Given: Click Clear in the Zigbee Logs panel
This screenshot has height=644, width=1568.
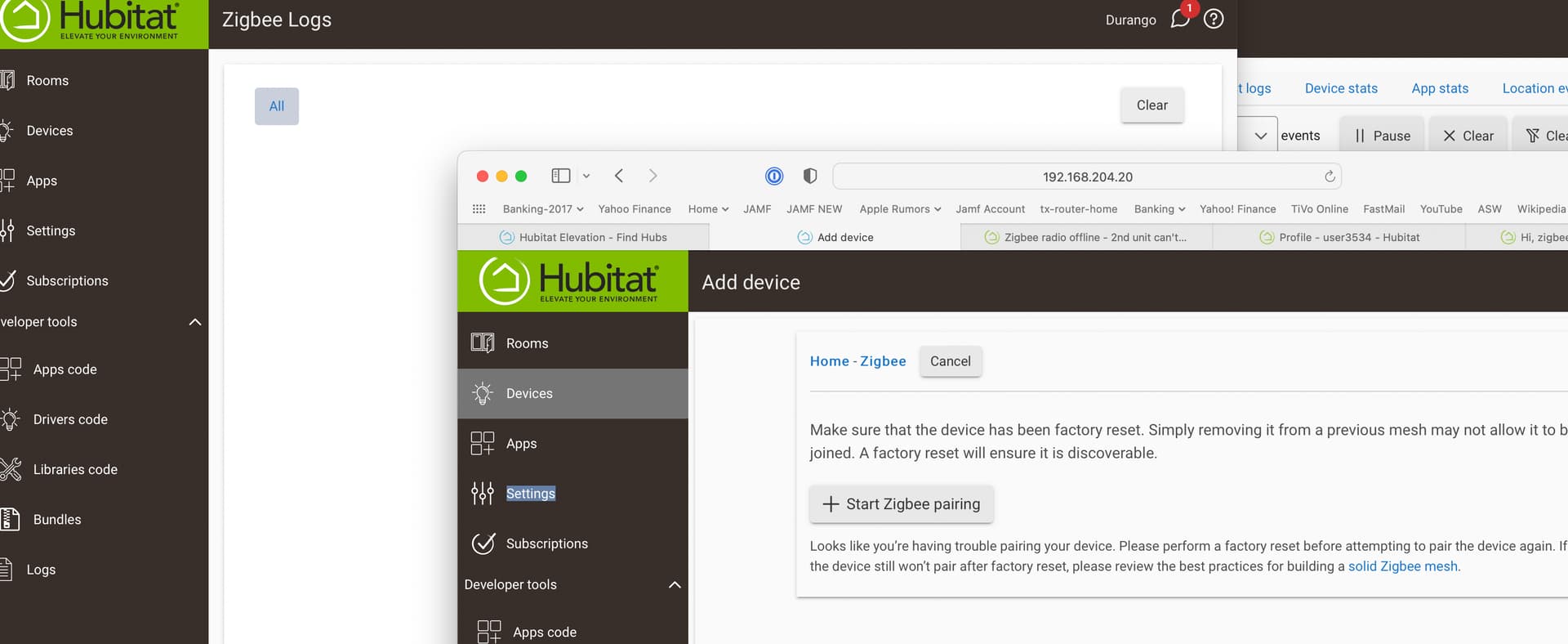Looking at the screenshot, I should click(1152, 105).
